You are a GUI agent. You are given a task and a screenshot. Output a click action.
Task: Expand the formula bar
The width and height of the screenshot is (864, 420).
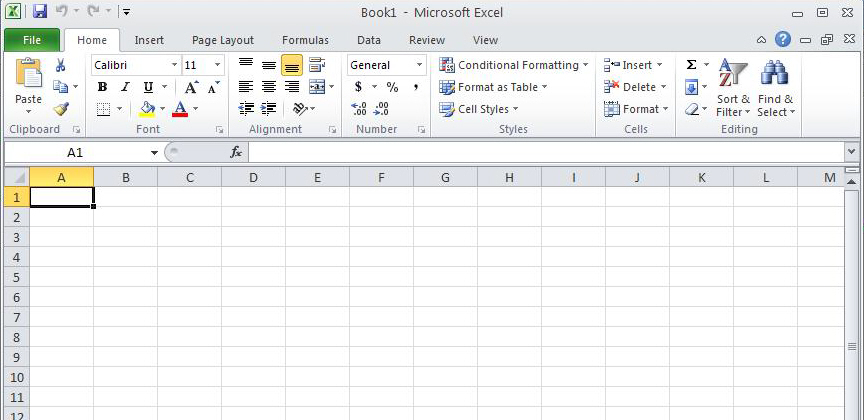coord(851,151)
